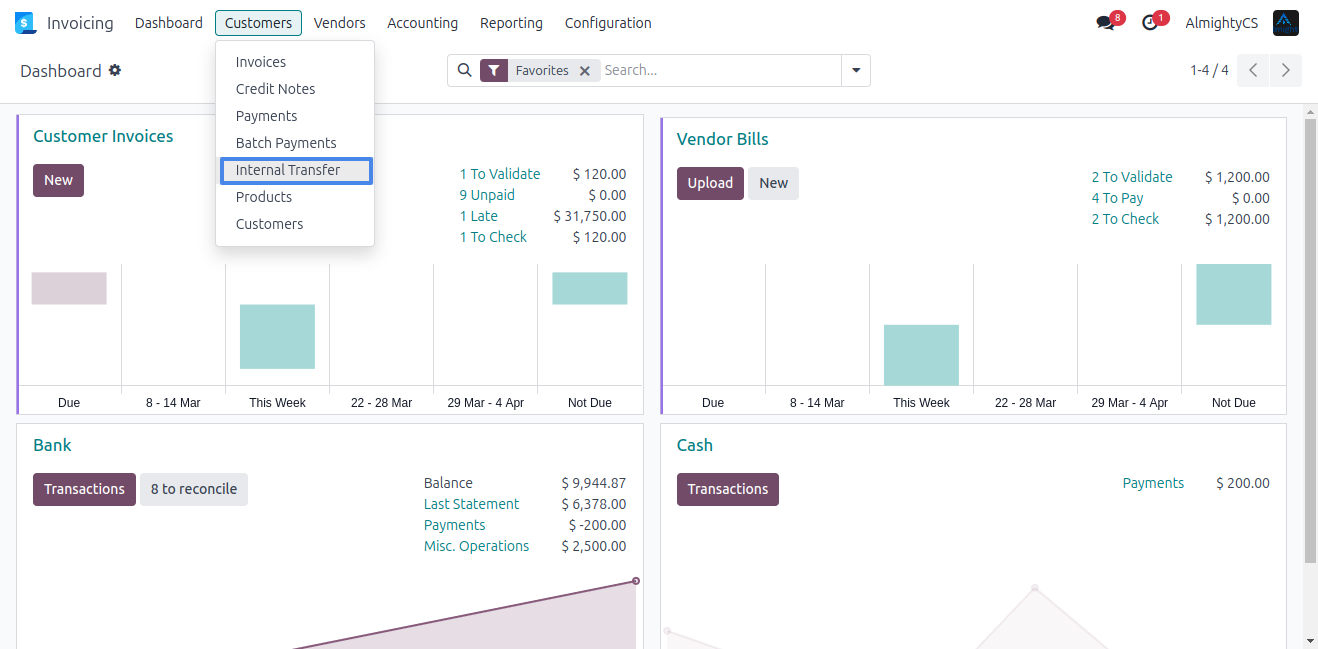Click This Week bar in Customer Invoices chart

tap(277, 337)
